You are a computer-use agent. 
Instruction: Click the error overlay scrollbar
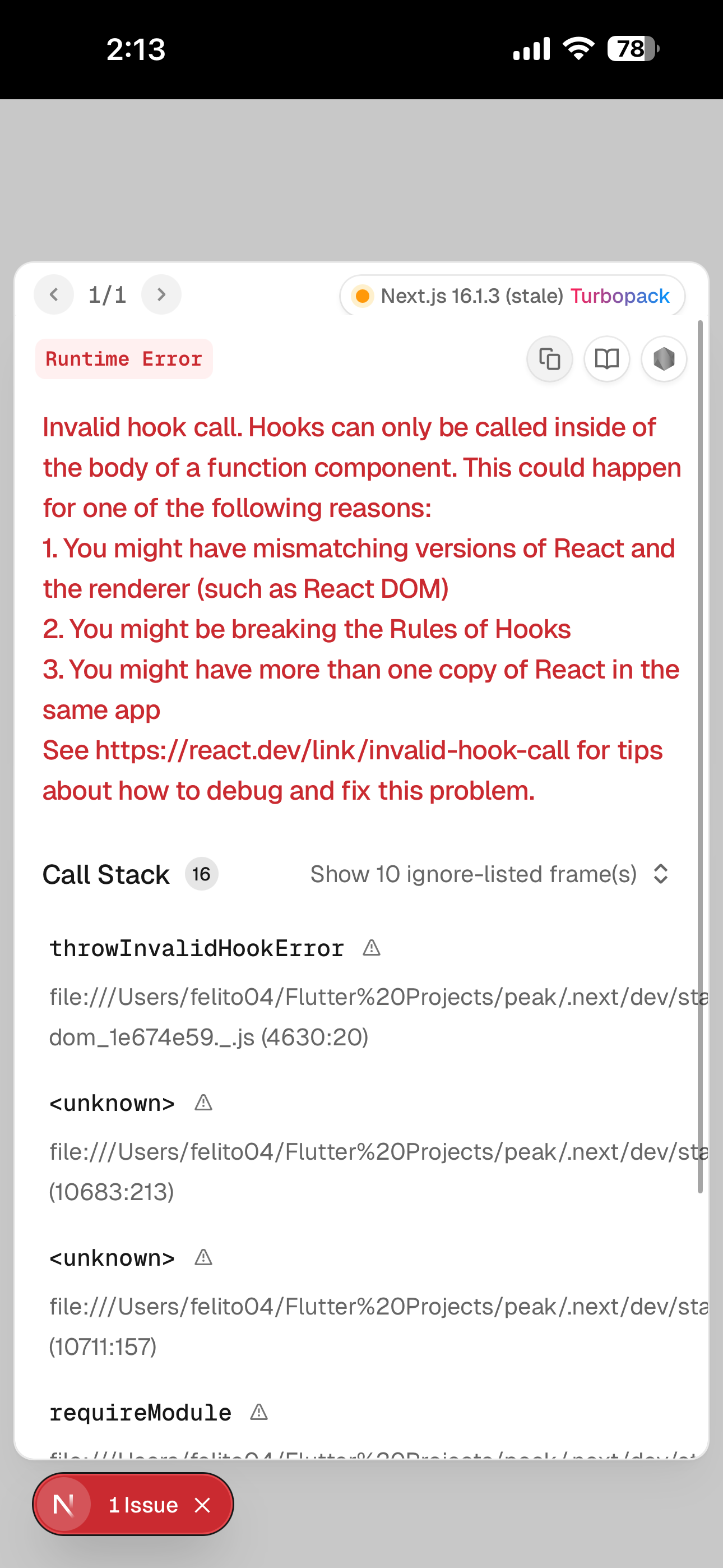[700, 755]
